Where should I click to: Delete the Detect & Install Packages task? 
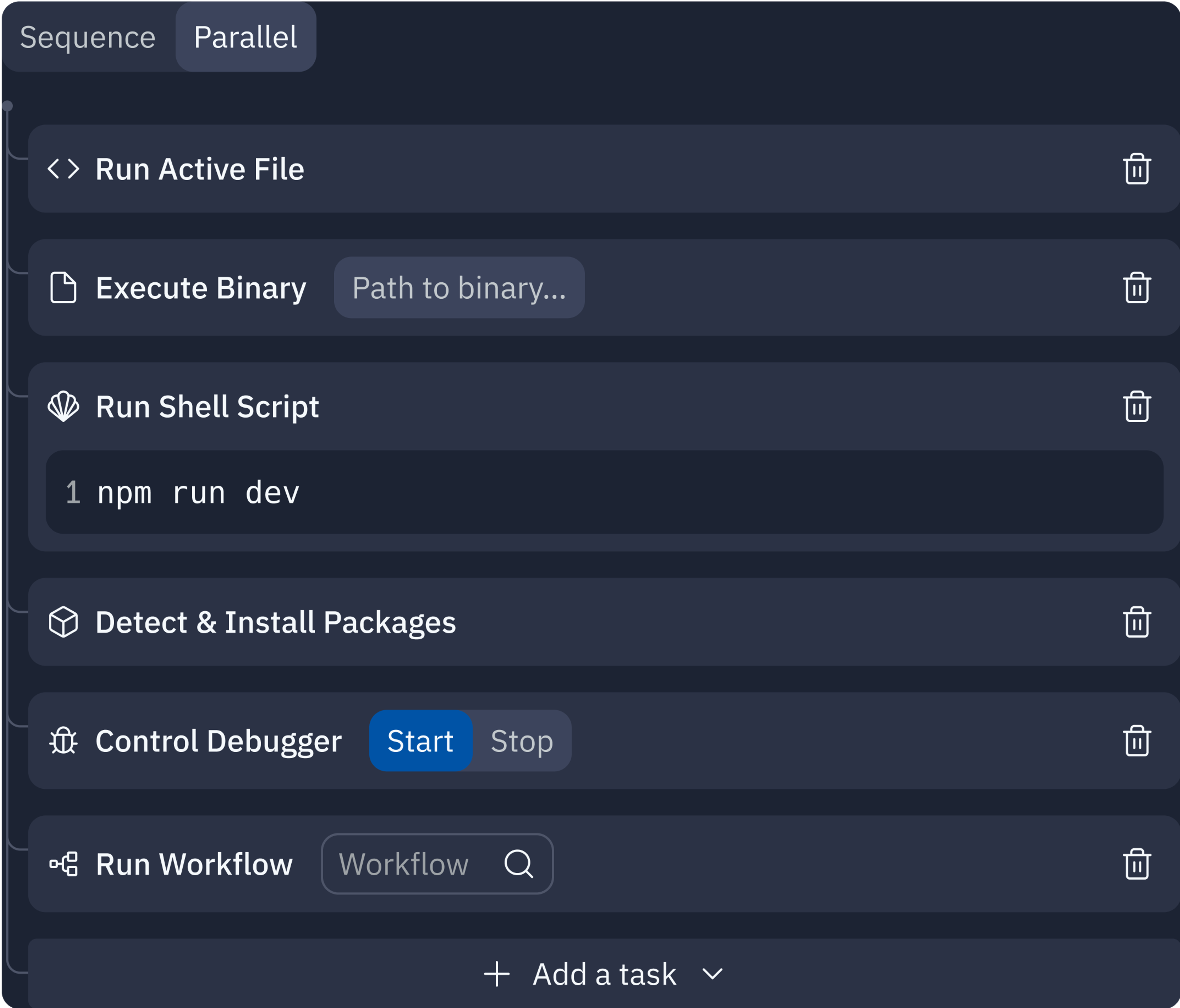point(1137,622)
